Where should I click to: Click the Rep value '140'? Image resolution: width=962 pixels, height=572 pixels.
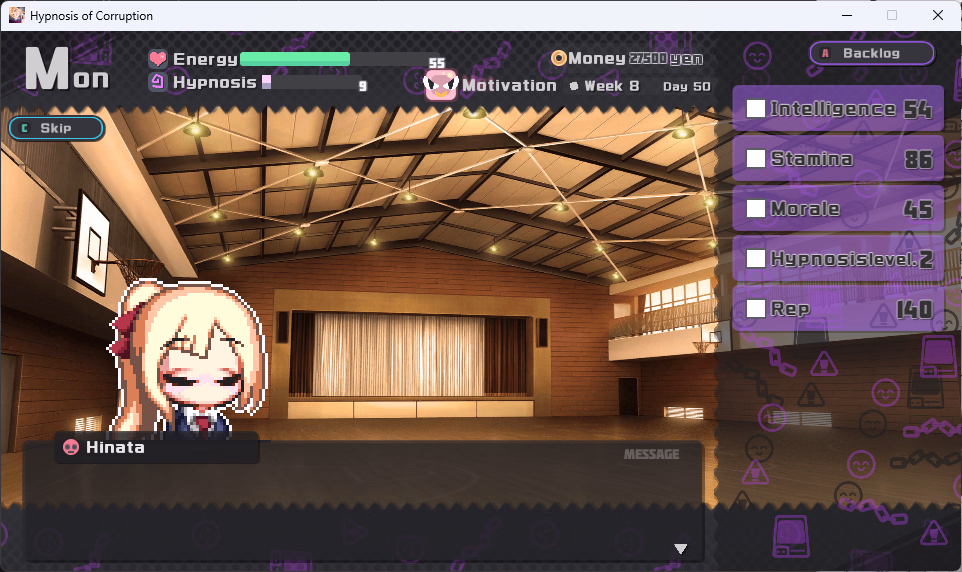click(x=914, y=309)
